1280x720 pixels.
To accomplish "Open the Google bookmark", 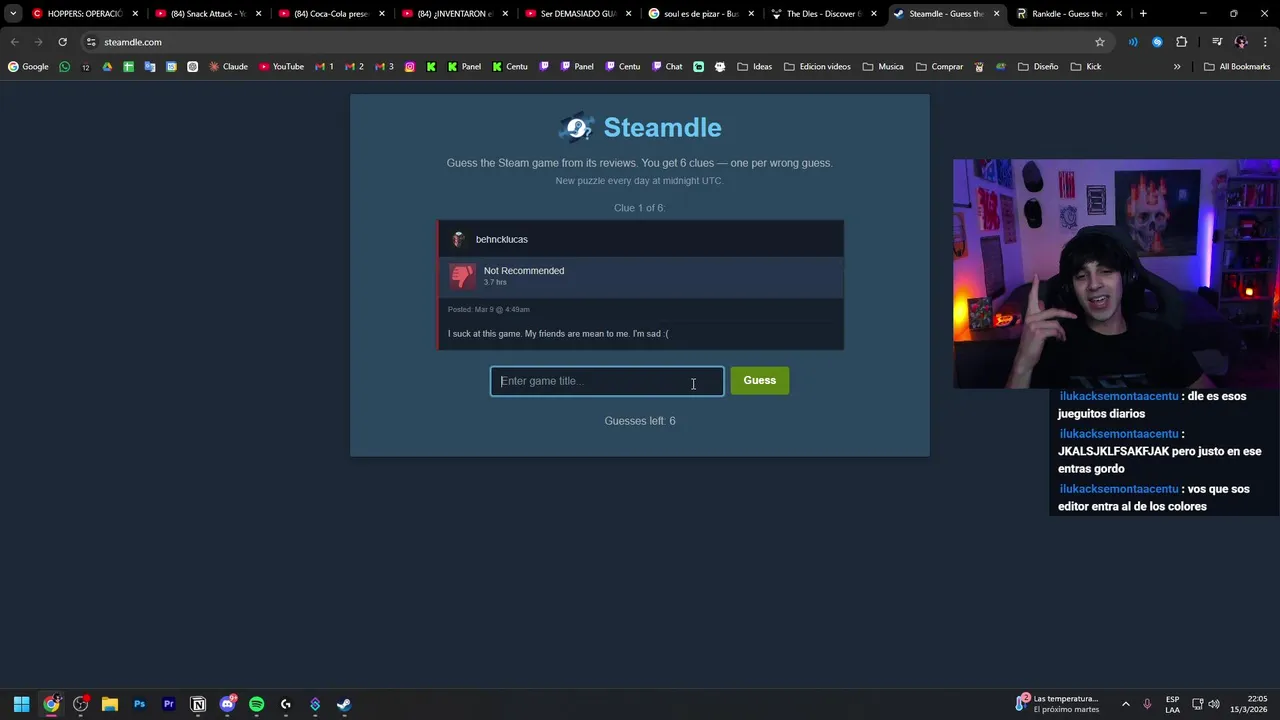I will coord(28,67).
